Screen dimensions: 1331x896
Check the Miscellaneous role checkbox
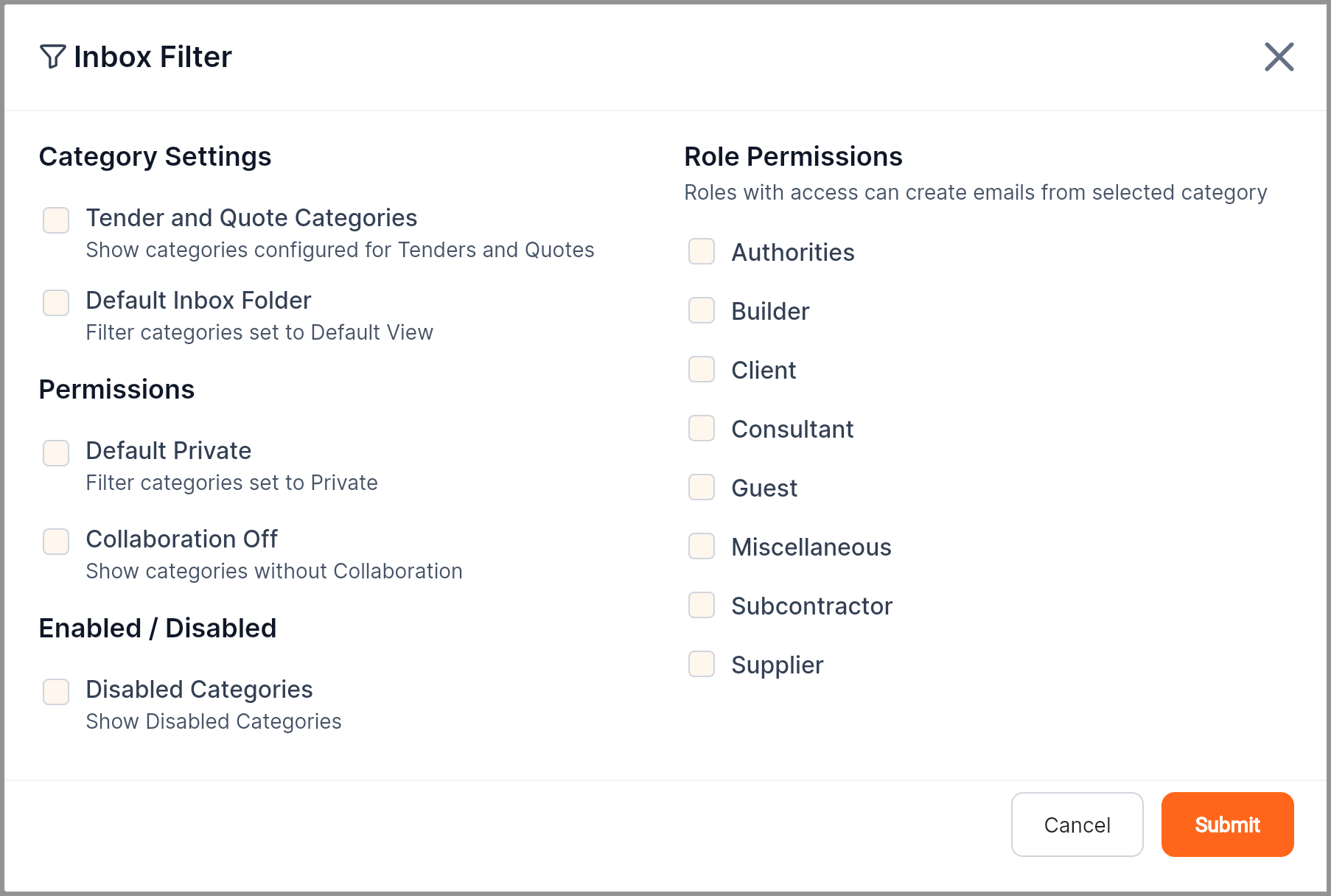701,546
